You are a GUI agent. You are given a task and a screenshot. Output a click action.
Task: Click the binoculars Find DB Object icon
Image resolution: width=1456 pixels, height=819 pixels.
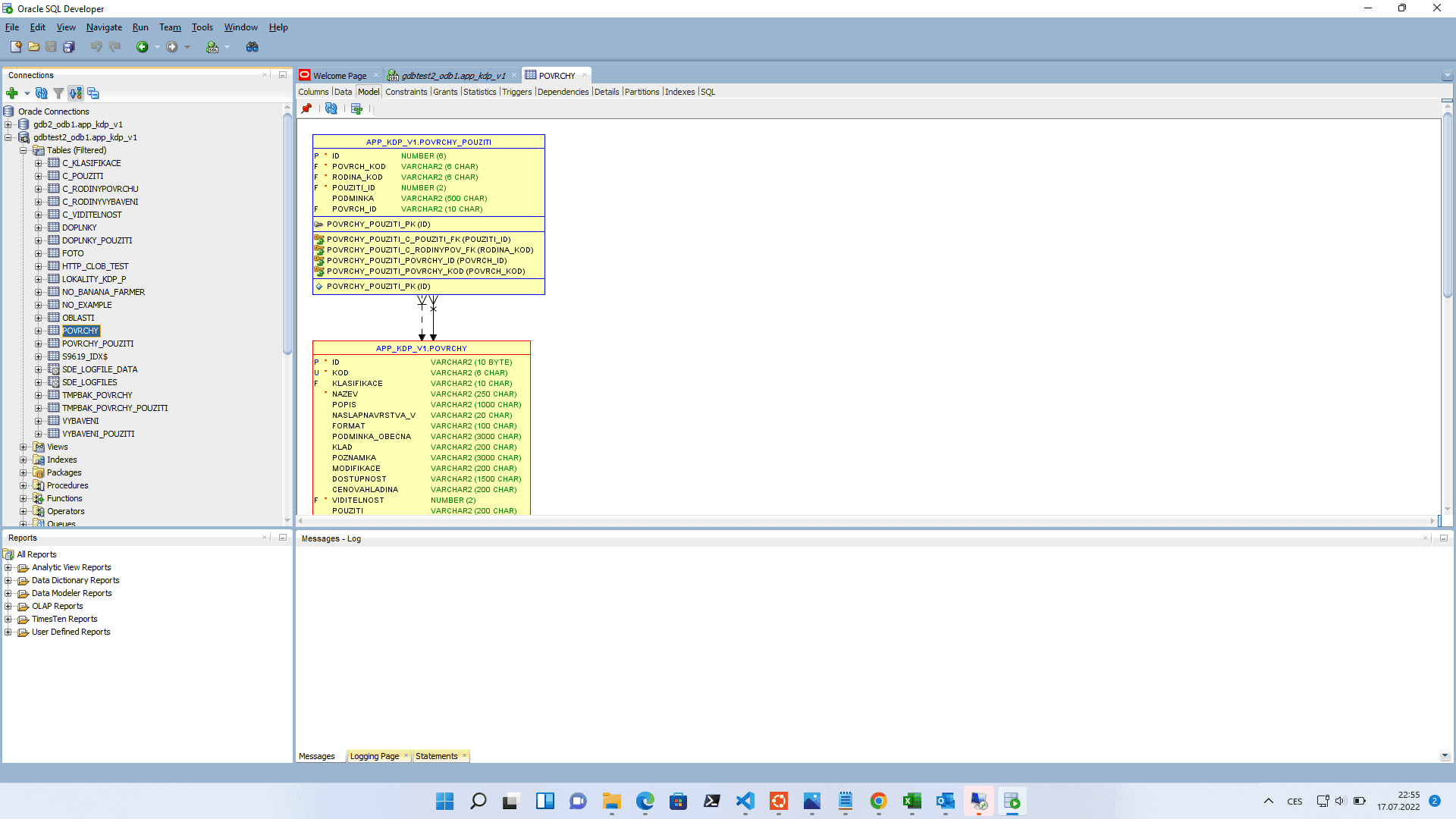253,47
